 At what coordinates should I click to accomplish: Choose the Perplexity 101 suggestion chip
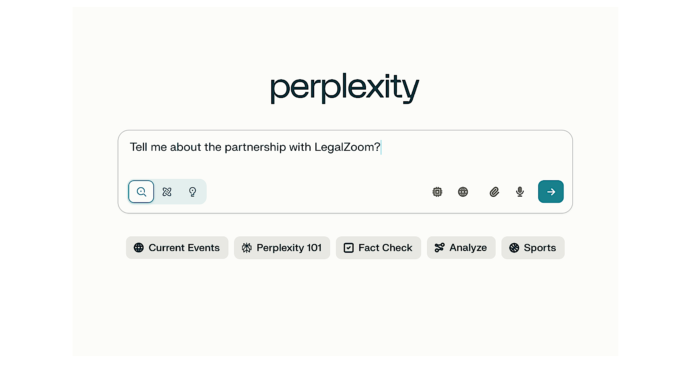(x=282, y=248)
